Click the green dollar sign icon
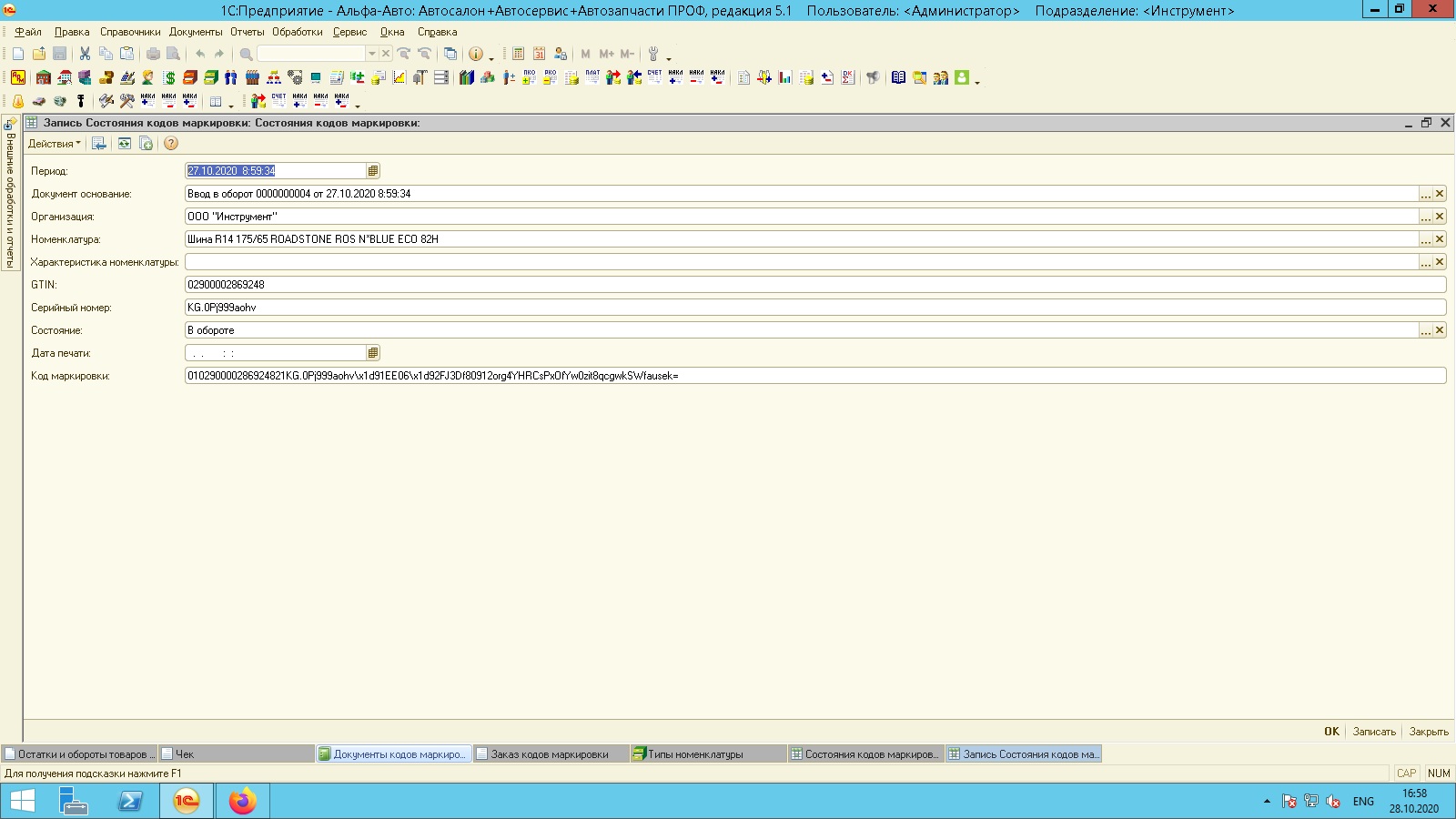Viewport: 1456px width, 819px height. [x=169, y=77]
